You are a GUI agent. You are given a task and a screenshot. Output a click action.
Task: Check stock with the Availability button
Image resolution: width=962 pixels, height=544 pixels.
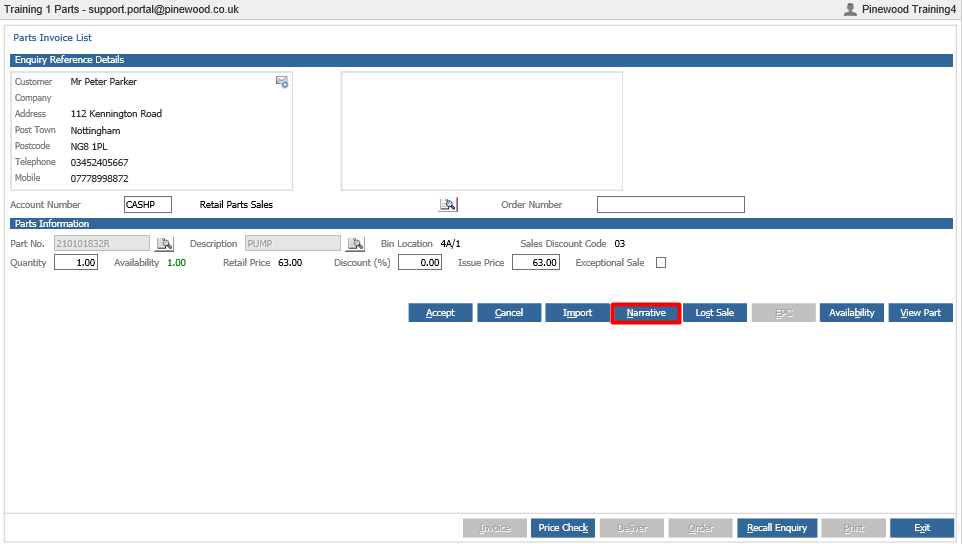852,313
